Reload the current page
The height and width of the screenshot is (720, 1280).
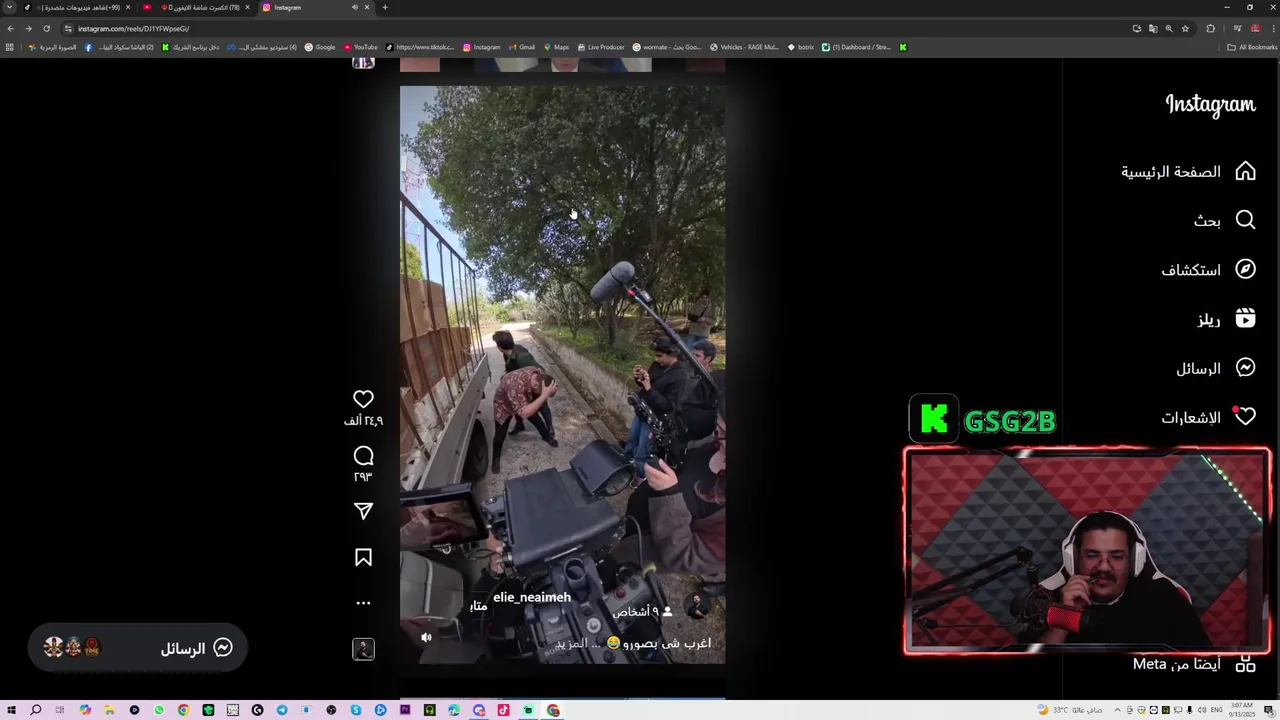click(x=46, y=28)
